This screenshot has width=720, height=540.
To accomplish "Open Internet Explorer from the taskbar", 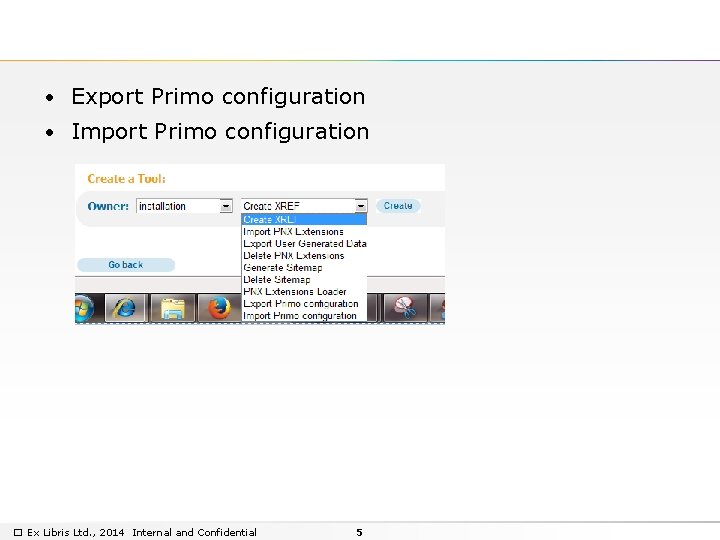I will [125, 308].
